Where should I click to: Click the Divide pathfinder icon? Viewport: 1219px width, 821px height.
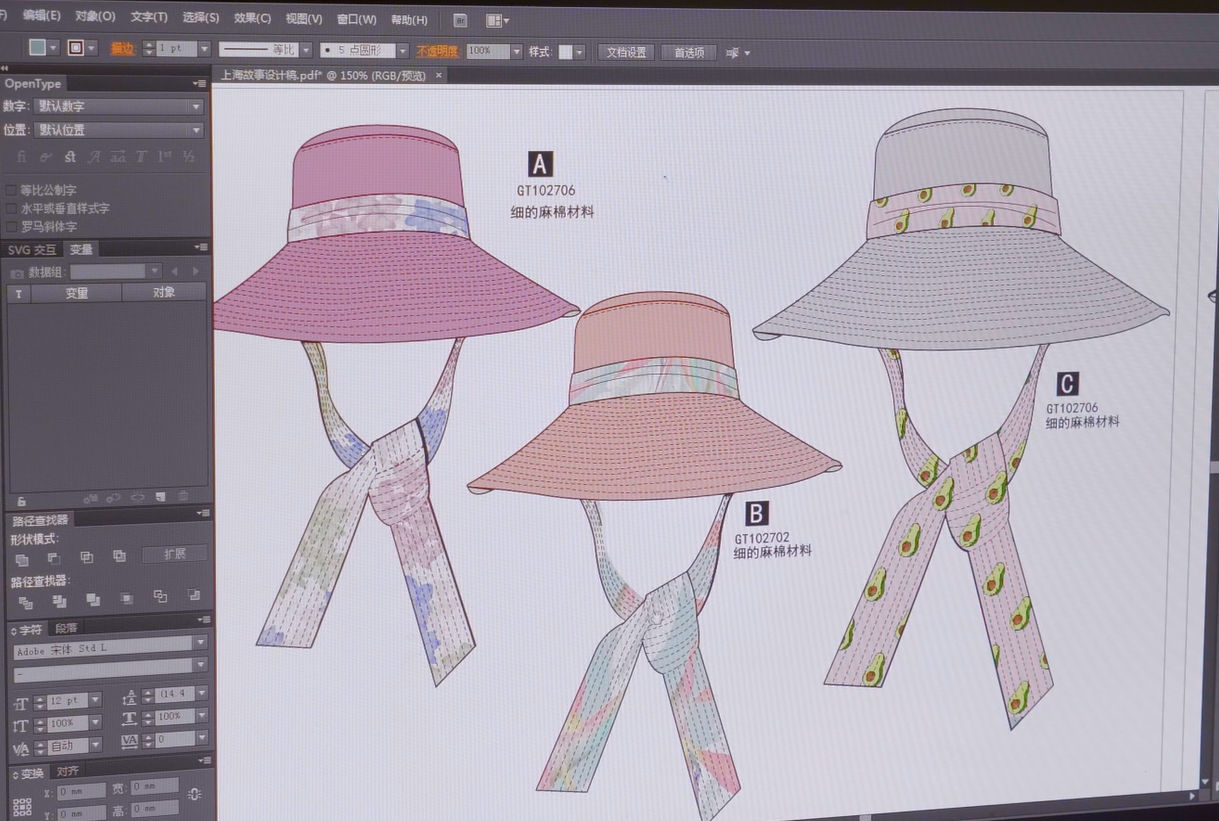coord(25,601)
